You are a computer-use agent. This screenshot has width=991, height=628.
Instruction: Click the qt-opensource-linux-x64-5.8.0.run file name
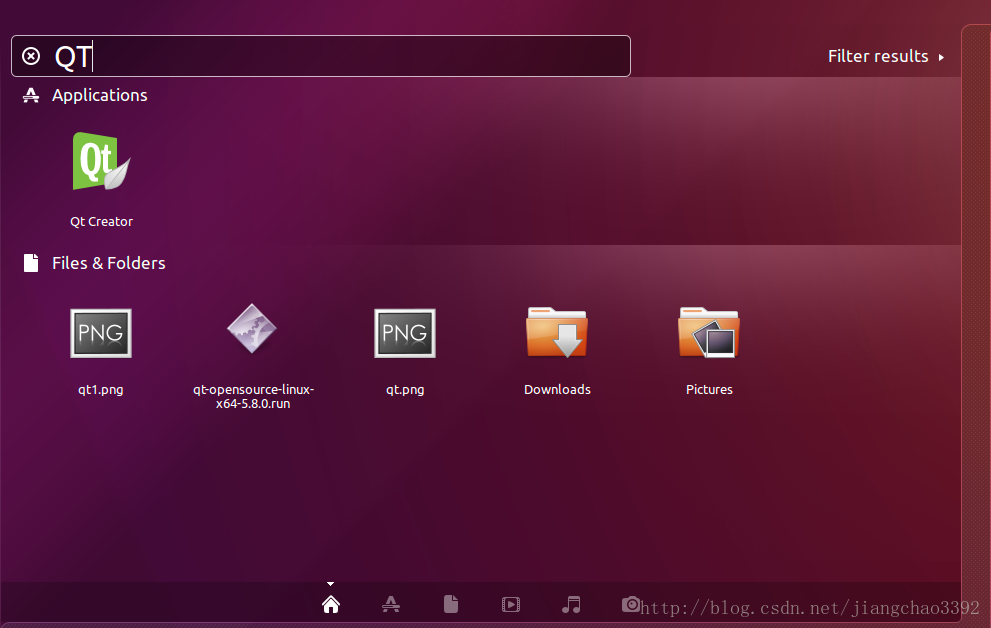click(x=253, y=396)
